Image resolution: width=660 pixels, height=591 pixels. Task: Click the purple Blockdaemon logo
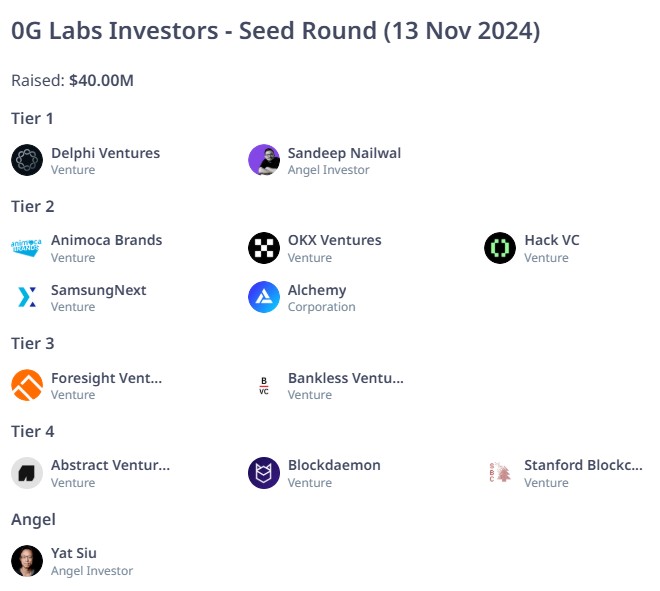264,473
